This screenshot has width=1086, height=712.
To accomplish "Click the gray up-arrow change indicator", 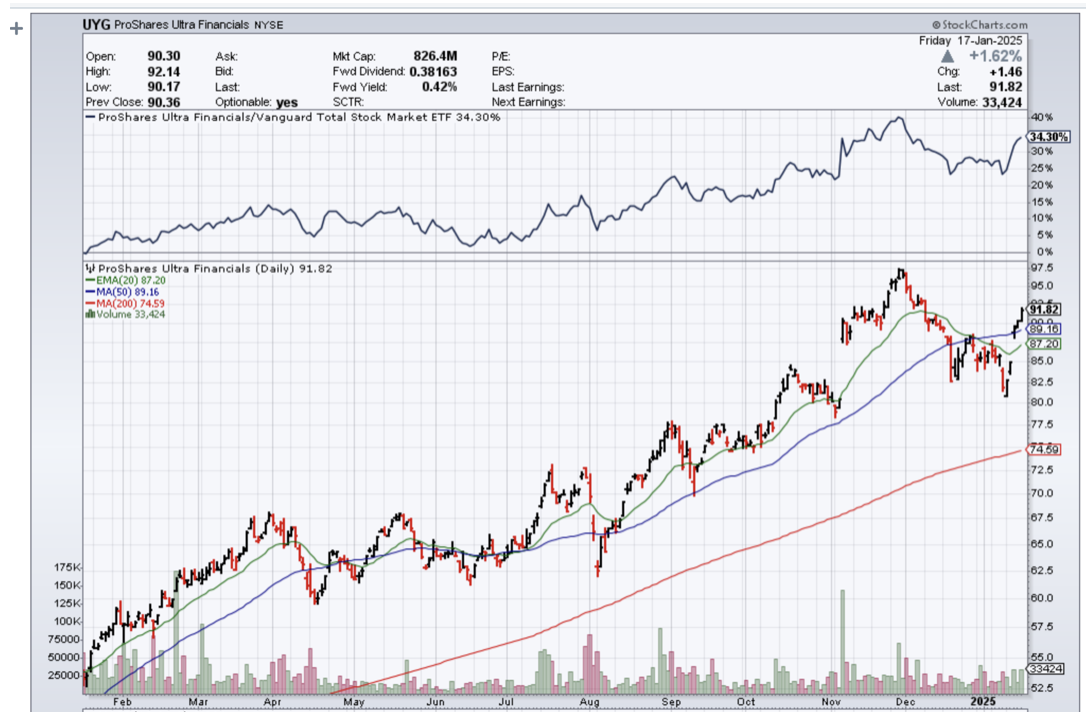I will click(x=947, y=57).
